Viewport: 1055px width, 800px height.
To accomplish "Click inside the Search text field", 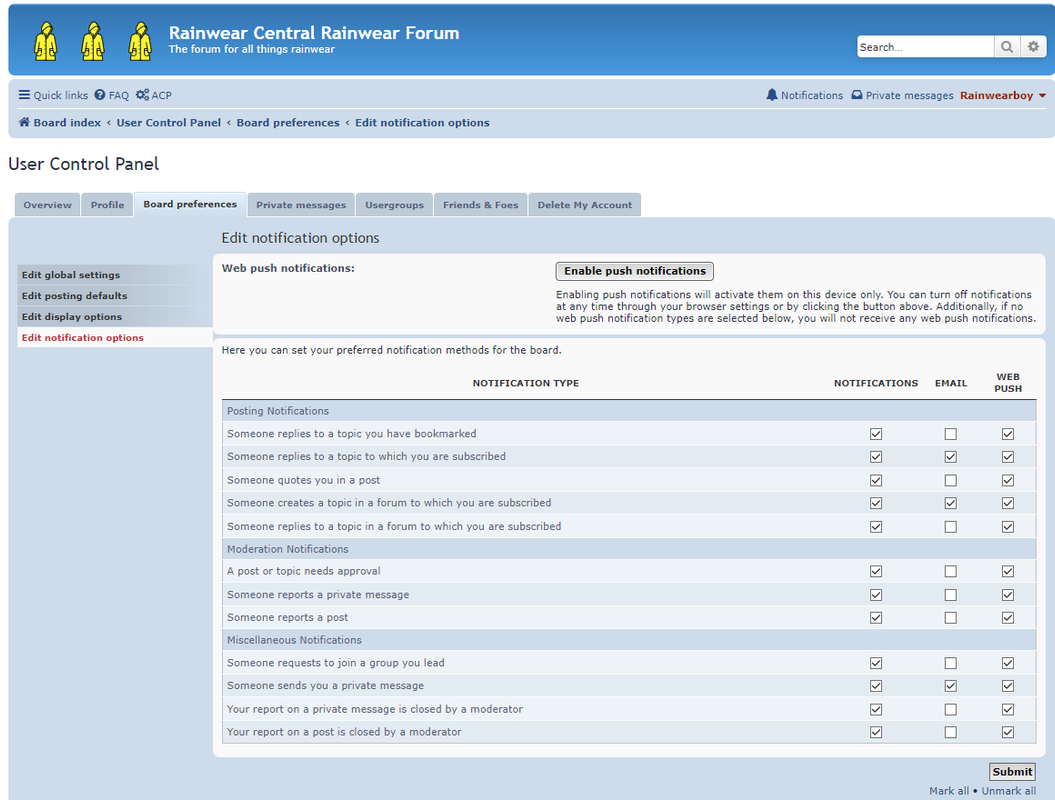I will pos(925,46).
